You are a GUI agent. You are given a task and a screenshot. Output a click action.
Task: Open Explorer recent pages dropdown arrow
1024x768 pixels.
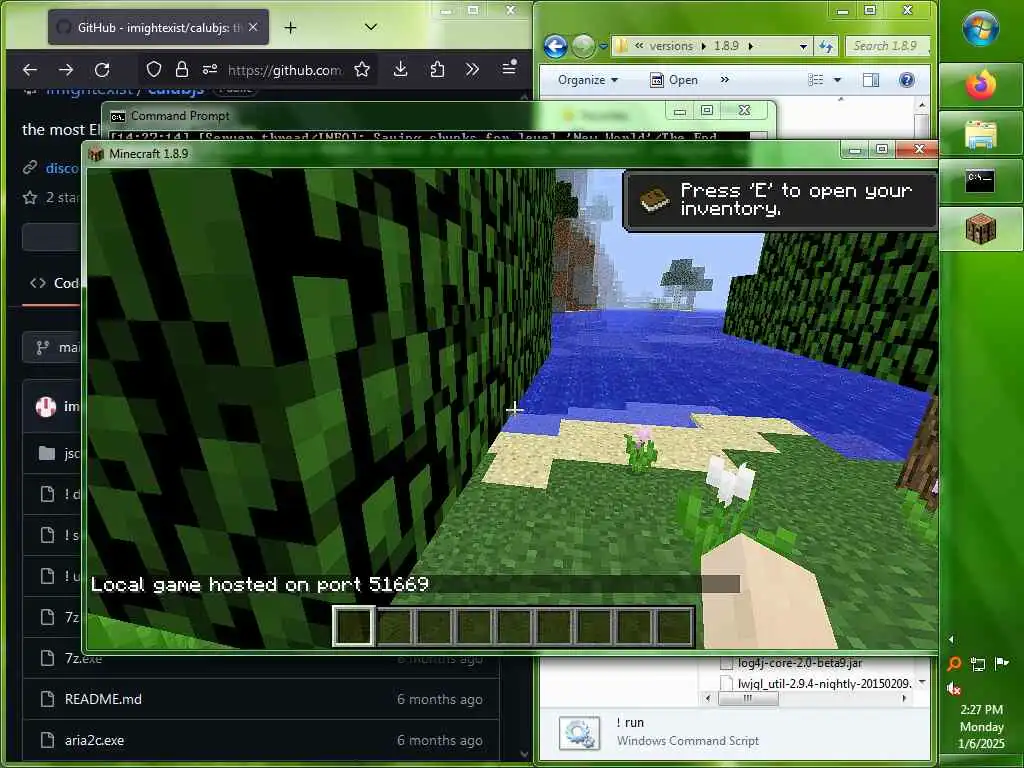(603, 46)
